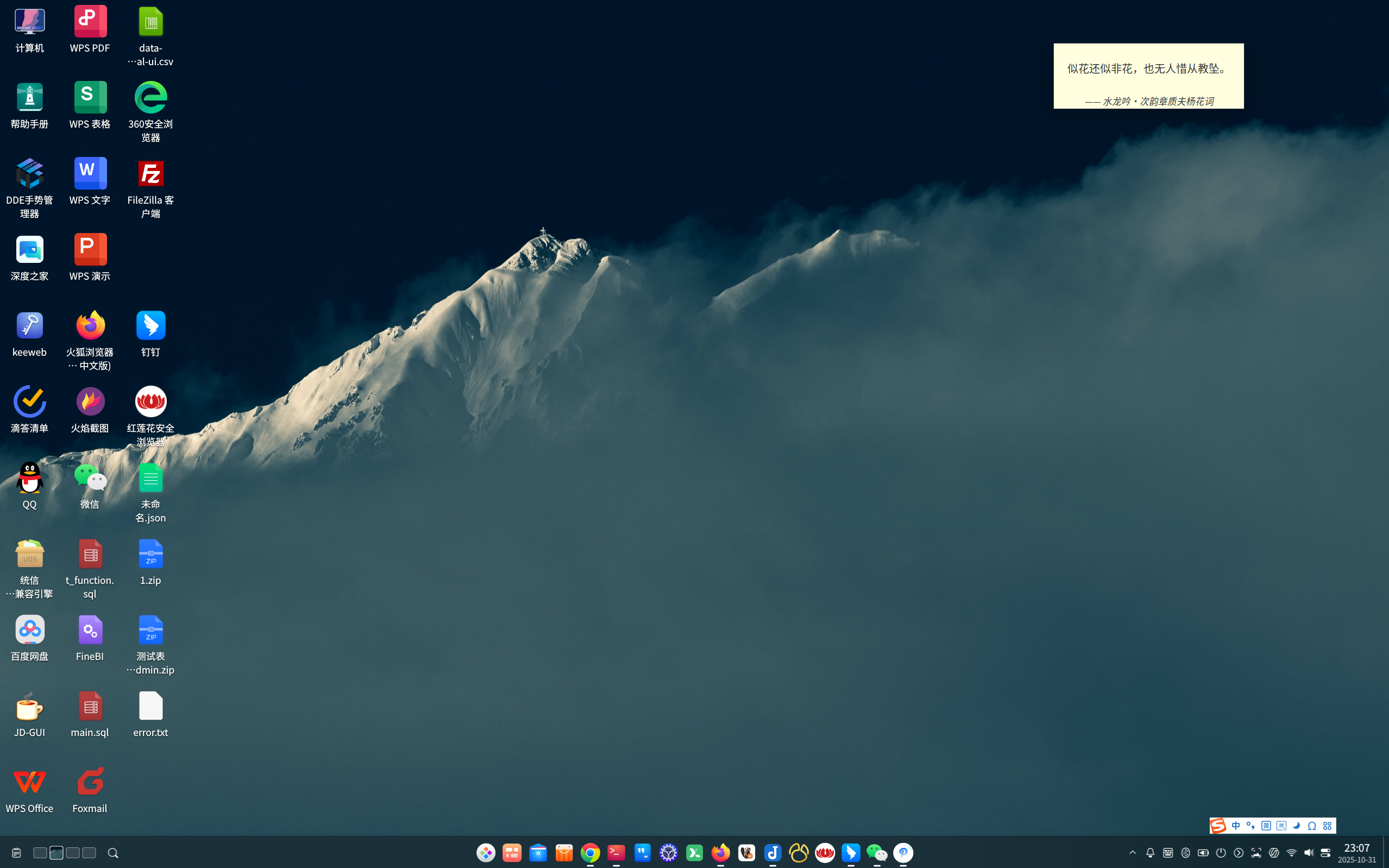Click the keeweb desktop icon
This screenshot has width=1389, height=868.
pyautogui.click(x=29, y=326)
